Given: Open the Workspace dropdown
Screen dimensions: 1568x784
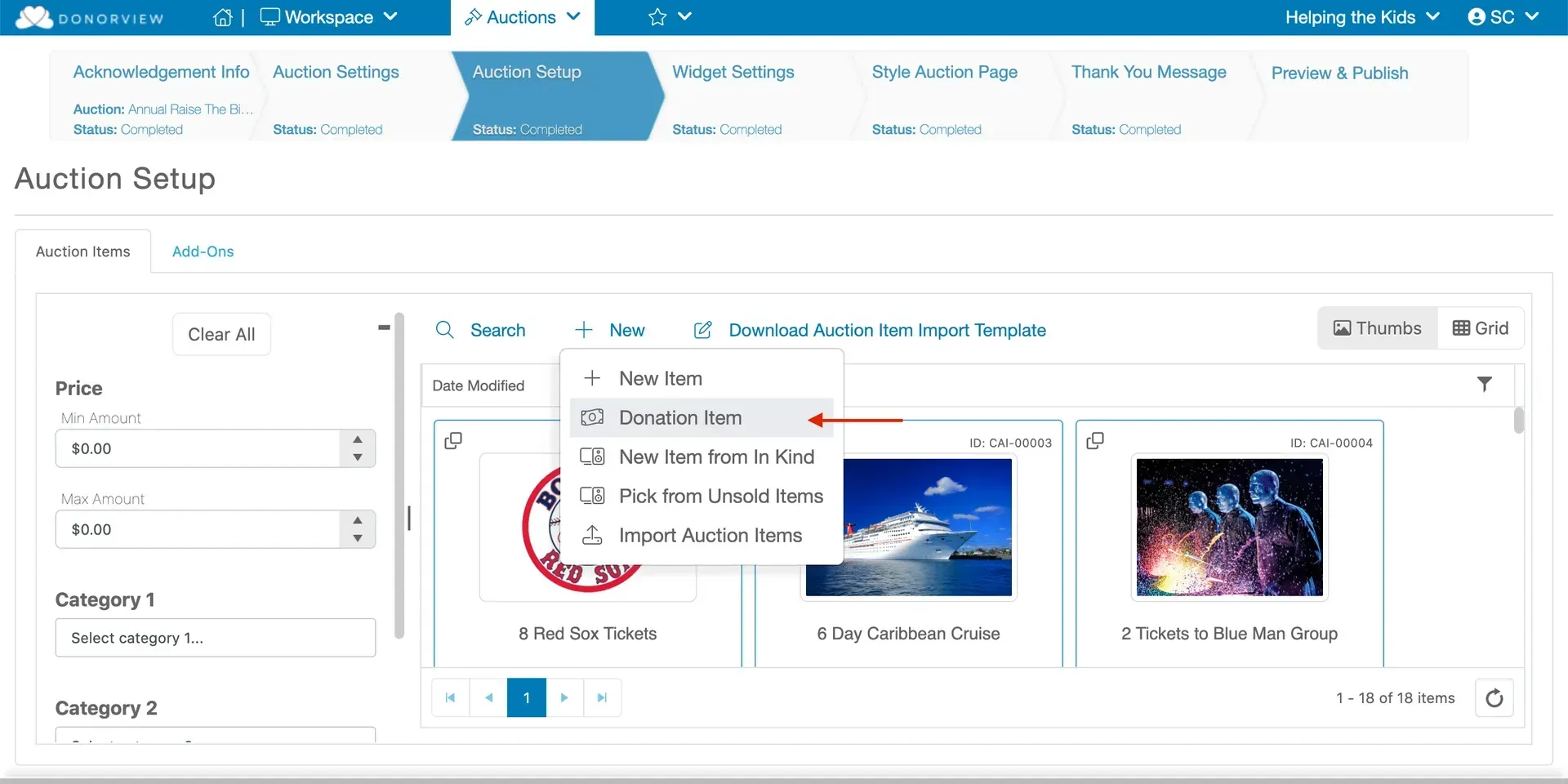Looking at the screenshot, I should point(328,17).
